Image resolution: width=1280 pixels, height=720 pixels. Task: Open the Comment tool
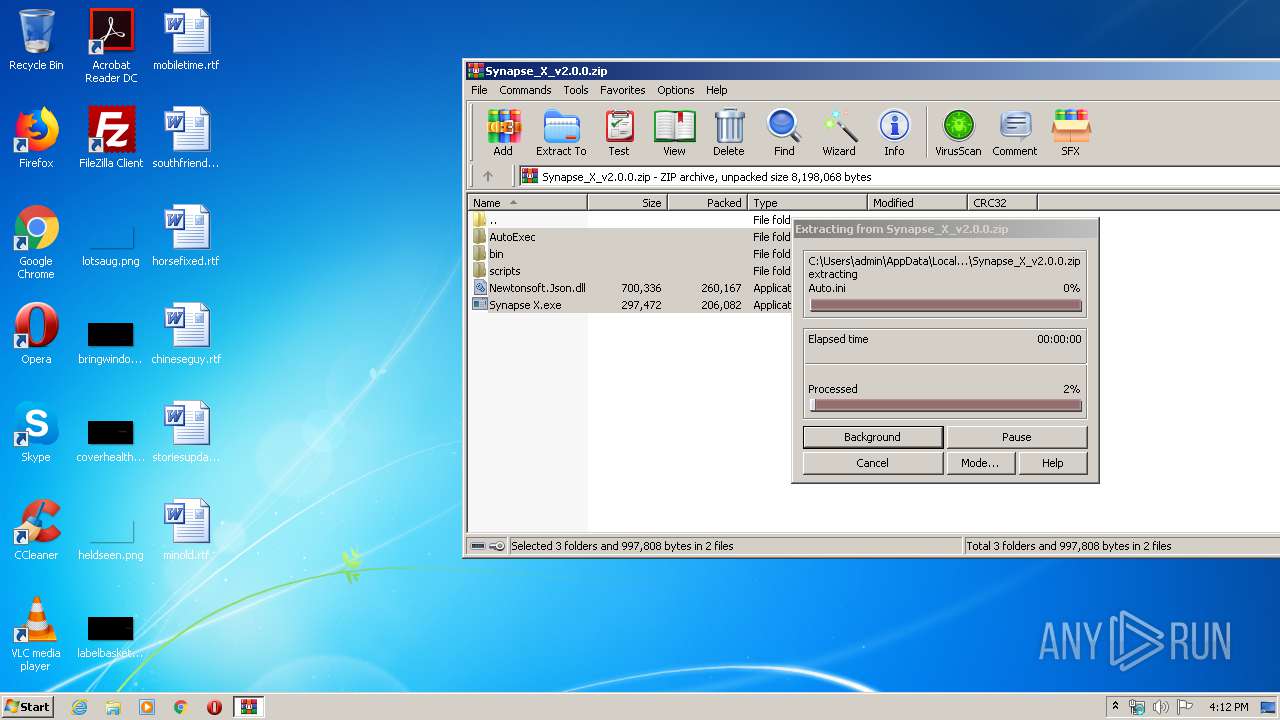(x=1015, y=134)
